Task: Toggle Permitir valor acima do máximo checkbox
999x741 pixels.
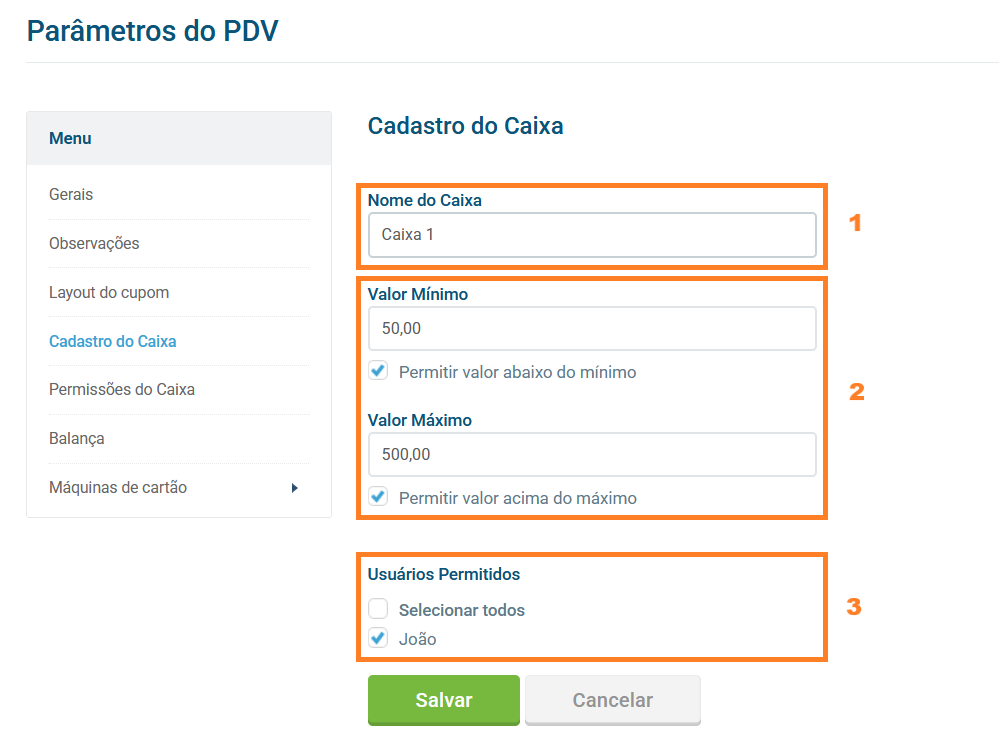Action: click(x=378, y=496)
